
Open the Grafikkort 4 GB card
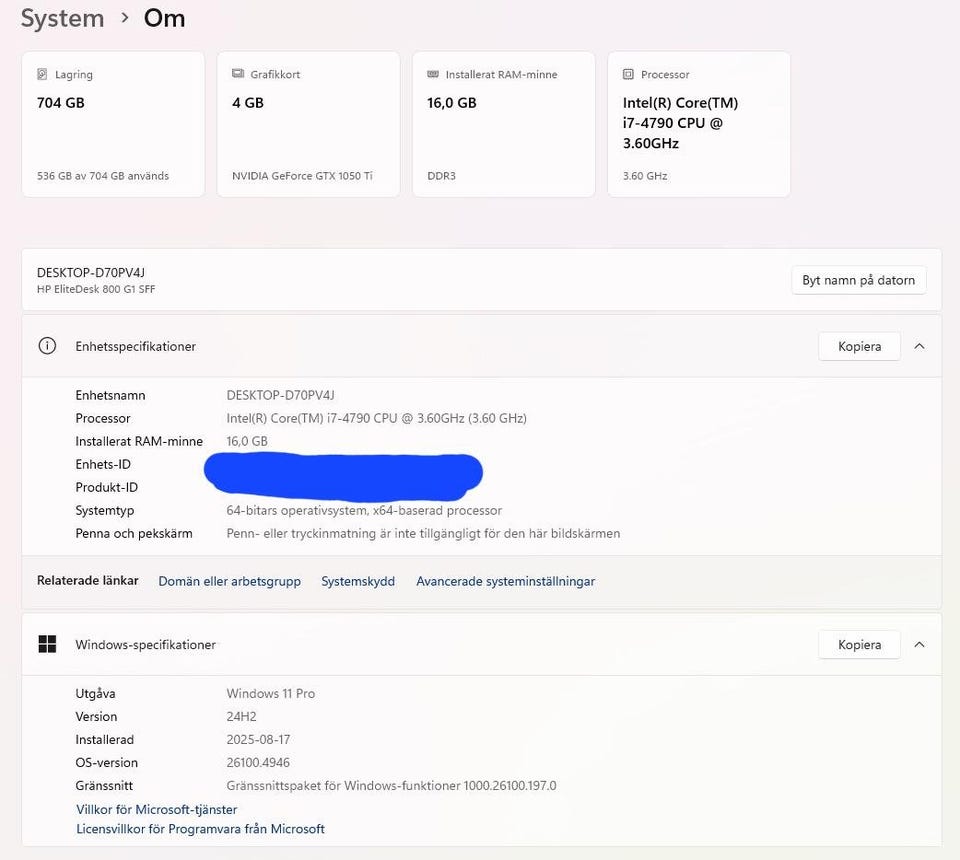click(x=309, y=124)
